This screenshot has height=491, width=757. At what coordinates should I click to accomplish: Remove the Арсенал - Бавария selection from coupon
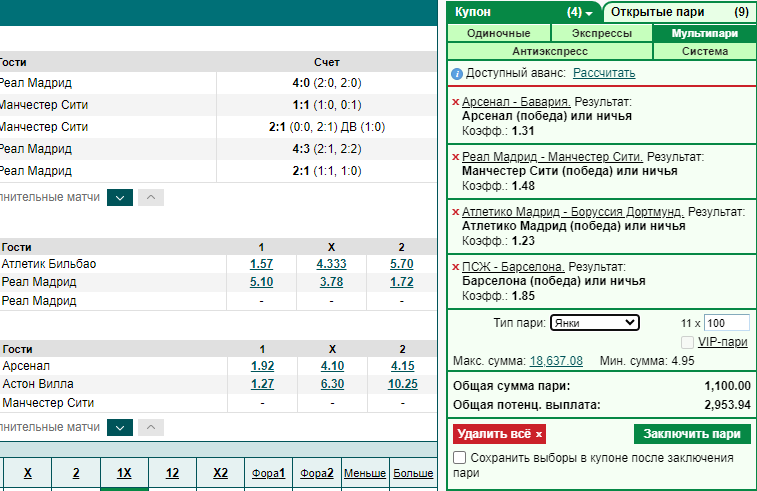pyautogui.click(x=455, y=102)
